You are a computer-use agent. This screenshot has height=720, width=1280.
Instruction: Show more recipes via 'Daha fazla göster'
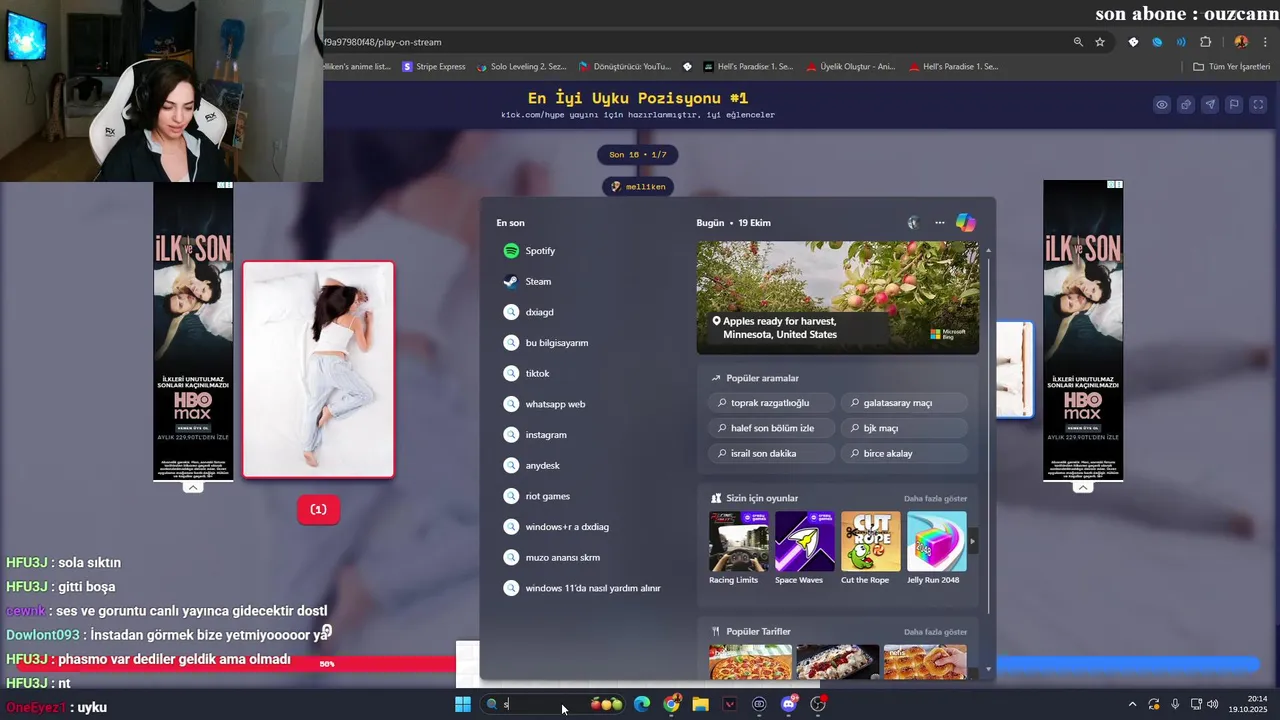pyautogui.click(x=935, y=632)
